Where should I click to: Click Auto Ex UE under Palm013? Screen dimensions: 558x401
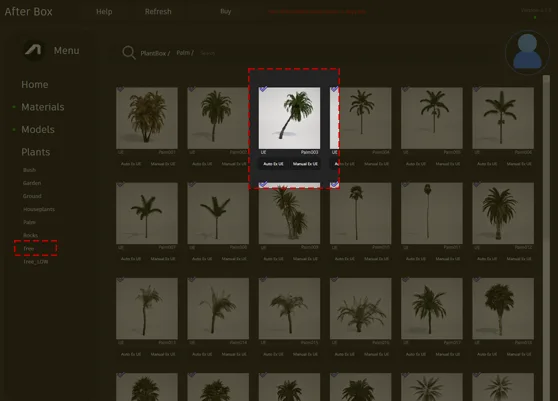tap(131, 354)
